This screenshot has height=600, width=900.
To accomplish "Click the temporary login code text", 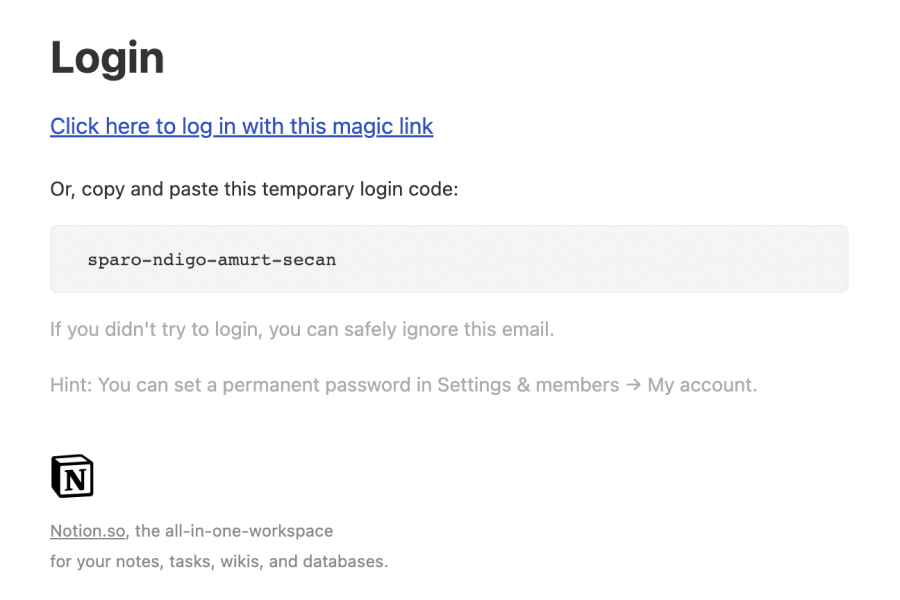I will coord(211,260).
